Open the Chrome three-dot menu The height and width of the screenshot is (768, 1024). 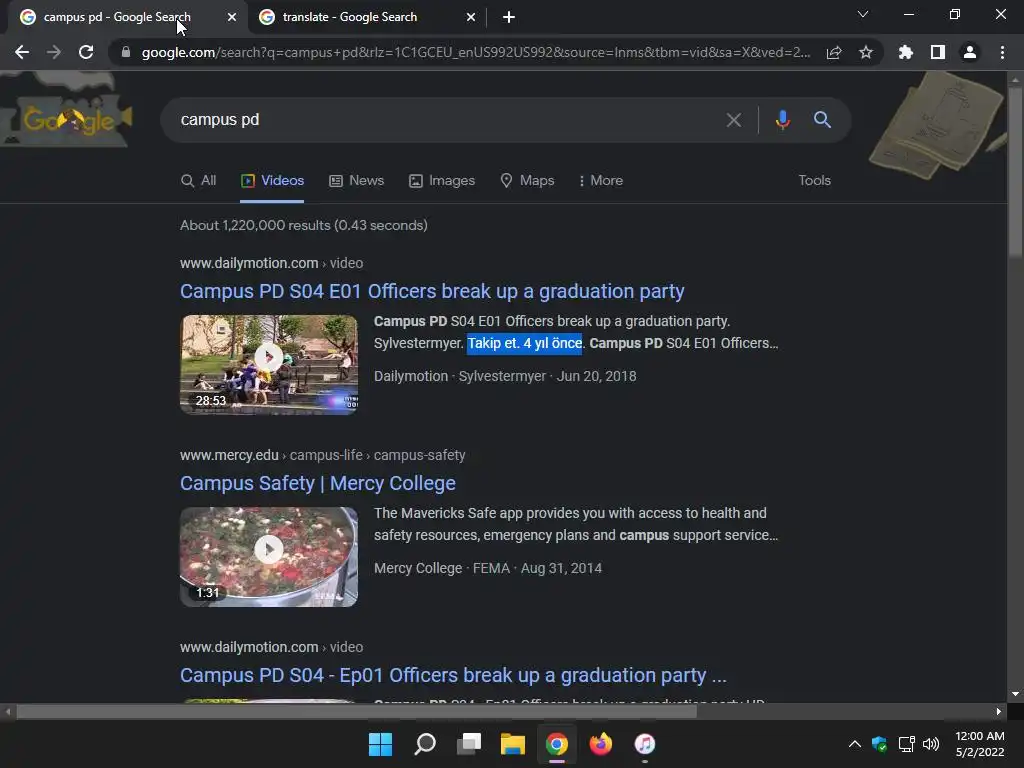tap(1002, 52)
